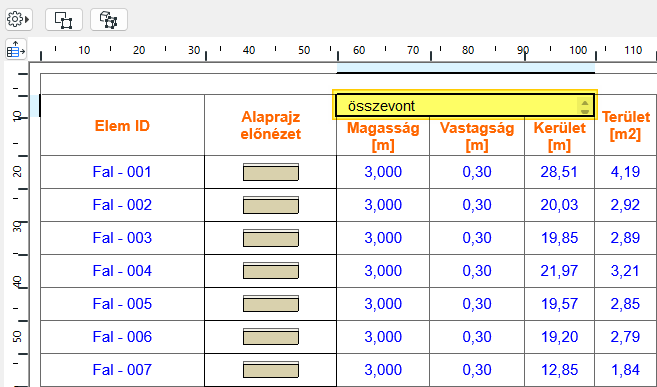Click the Fal - 004 height value 3,000
The width and height of the screenshot is (657, 387).
tap(383, 271)
